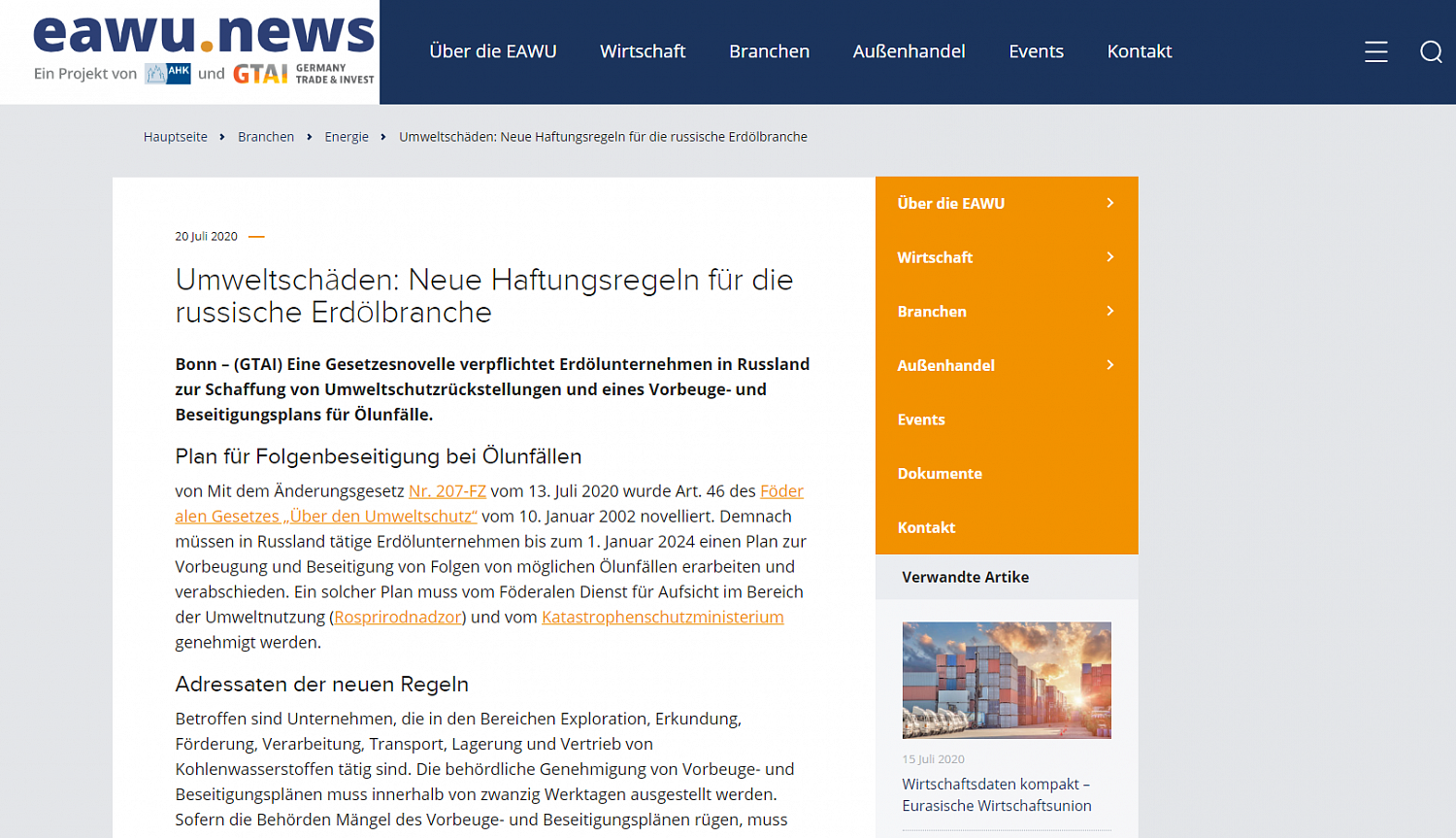Expand the Wirtschaft sidebar chevron
The width and height of the screenshot is (1456, 838).
click(1110, 257)
